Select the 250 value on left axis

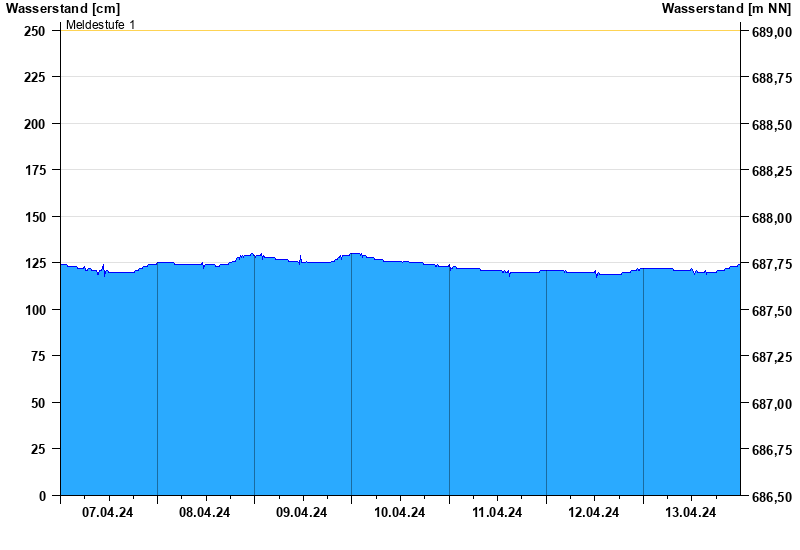pos(35,31)
